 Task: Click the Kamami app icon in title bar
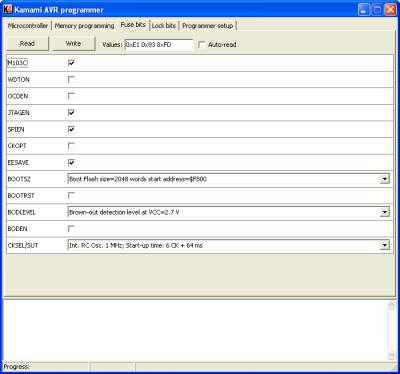coord(8,9)
